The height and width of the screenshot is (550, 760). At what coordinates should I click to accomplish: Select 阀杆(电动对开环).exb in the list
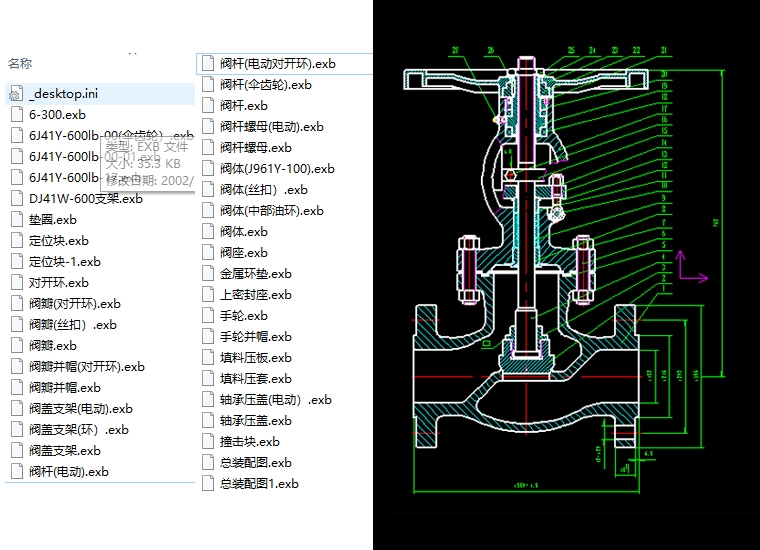click(x=277, y=64)
